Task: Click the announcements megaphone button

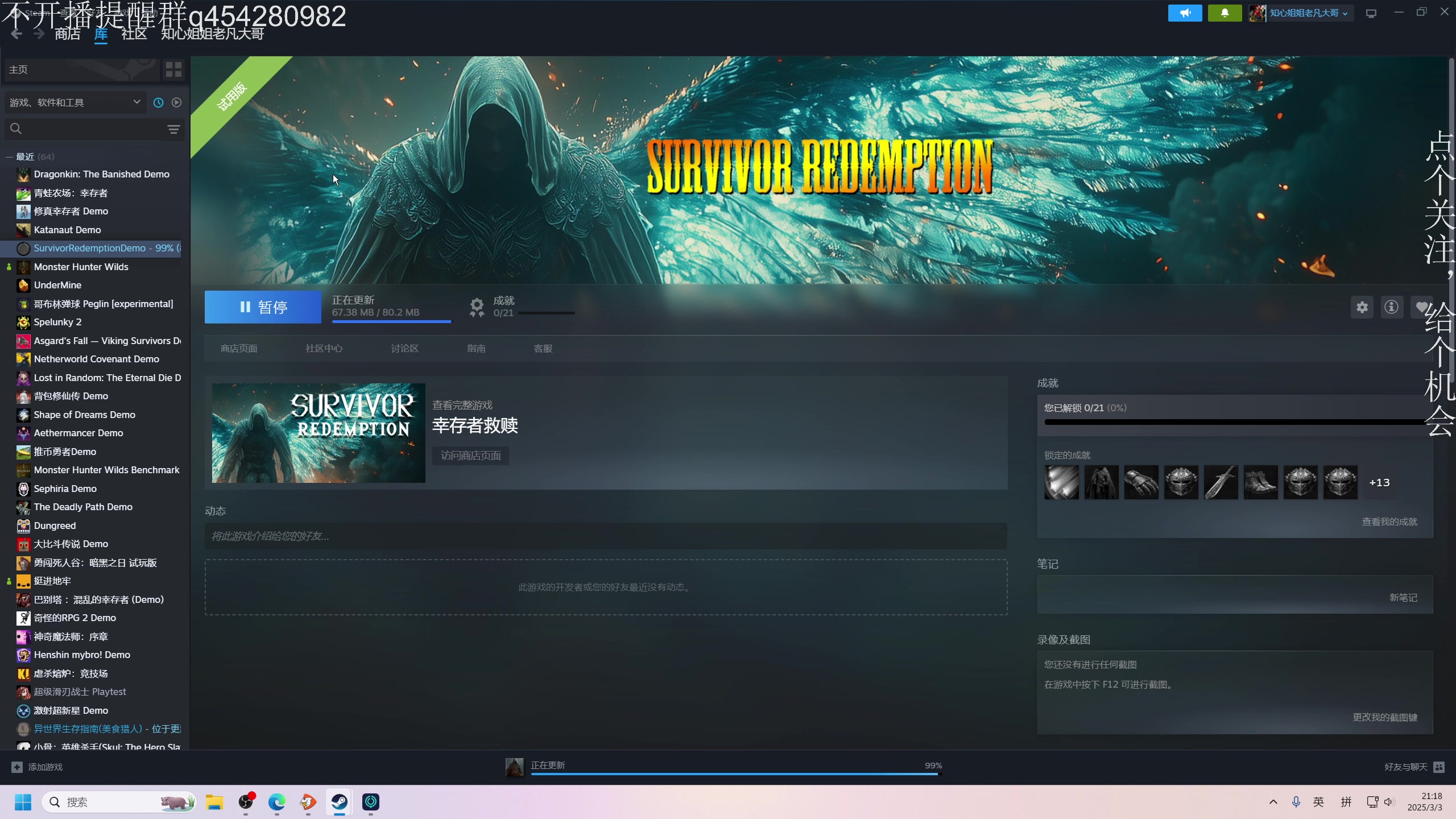Action: 1185,13
